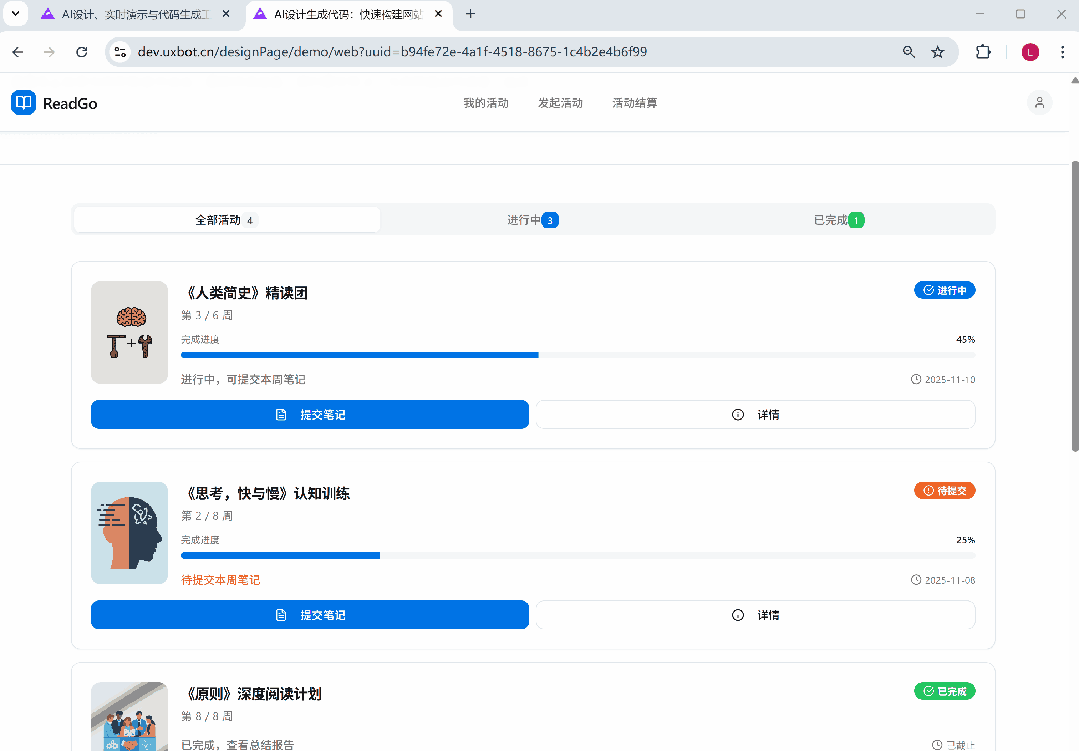Click the site information icon in address bar
1079x751 pixels.
120,52
